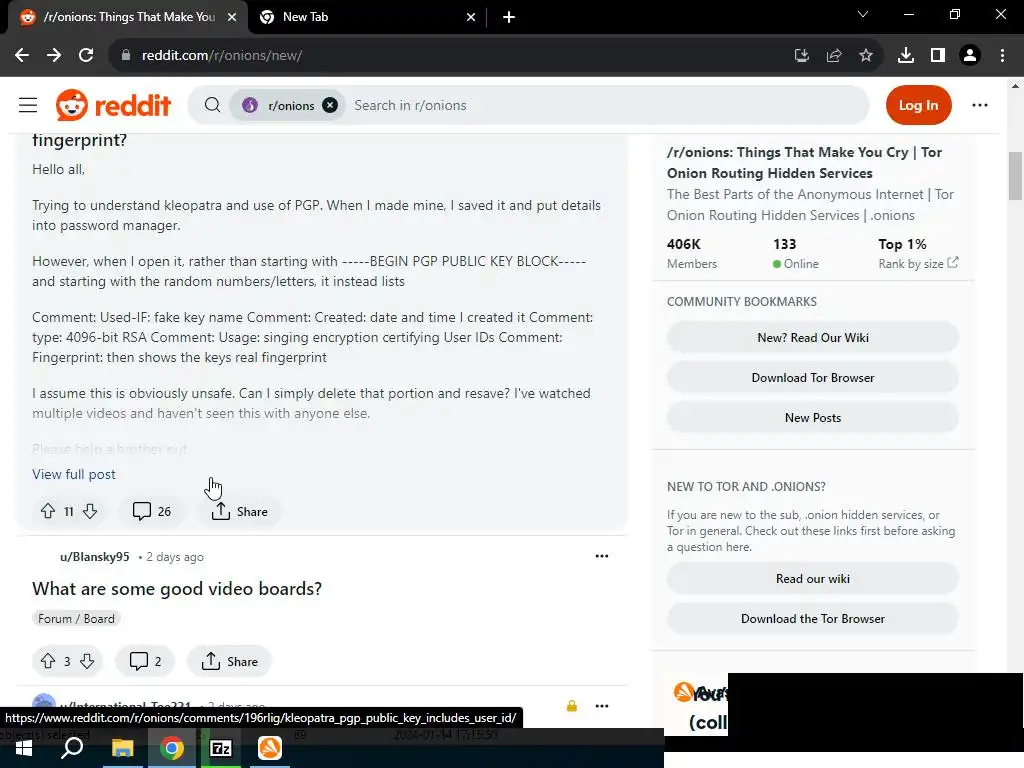Share the video boards post
This screenshot has width=1024, height=768.
(x=229, y=662)
